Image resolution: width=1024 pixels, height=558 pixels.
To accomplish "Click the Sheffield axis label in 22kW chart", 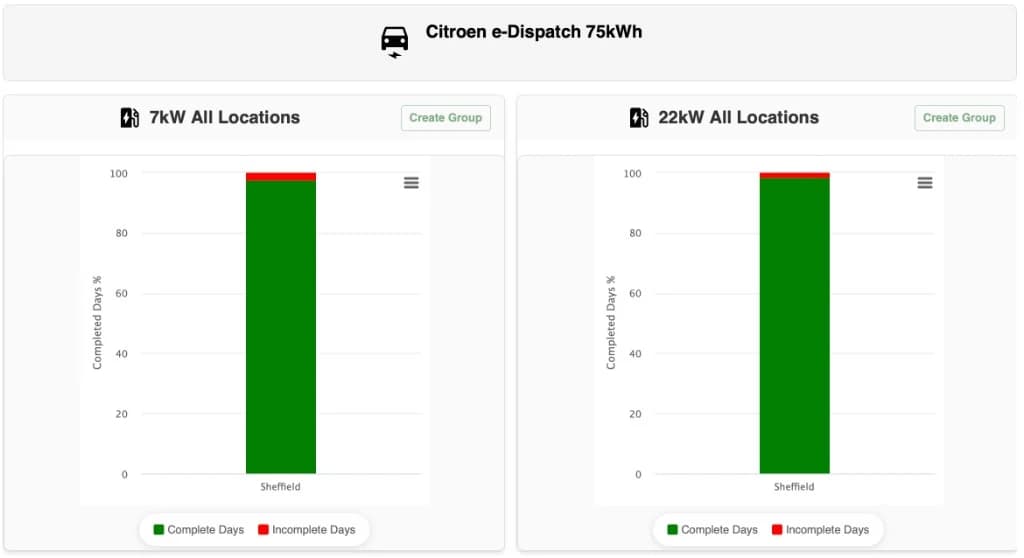I will (794, 487).
